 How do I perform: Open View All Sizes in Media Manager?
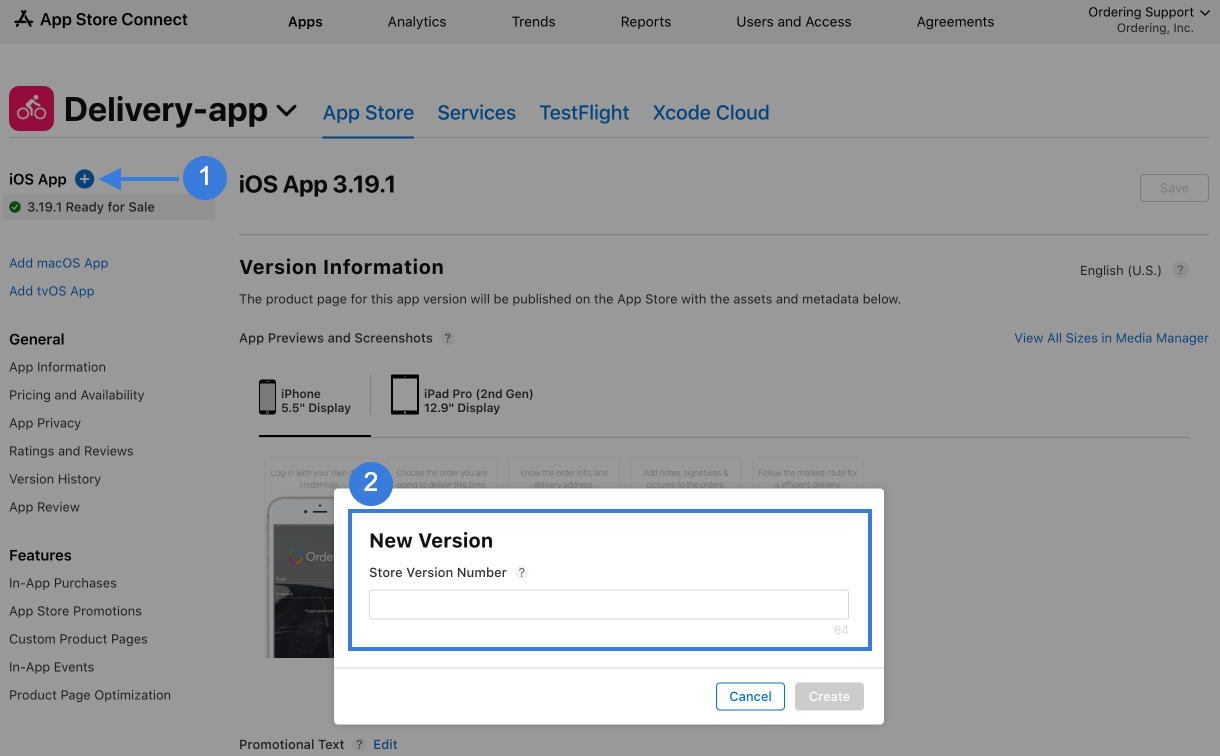click(1111, 338)
